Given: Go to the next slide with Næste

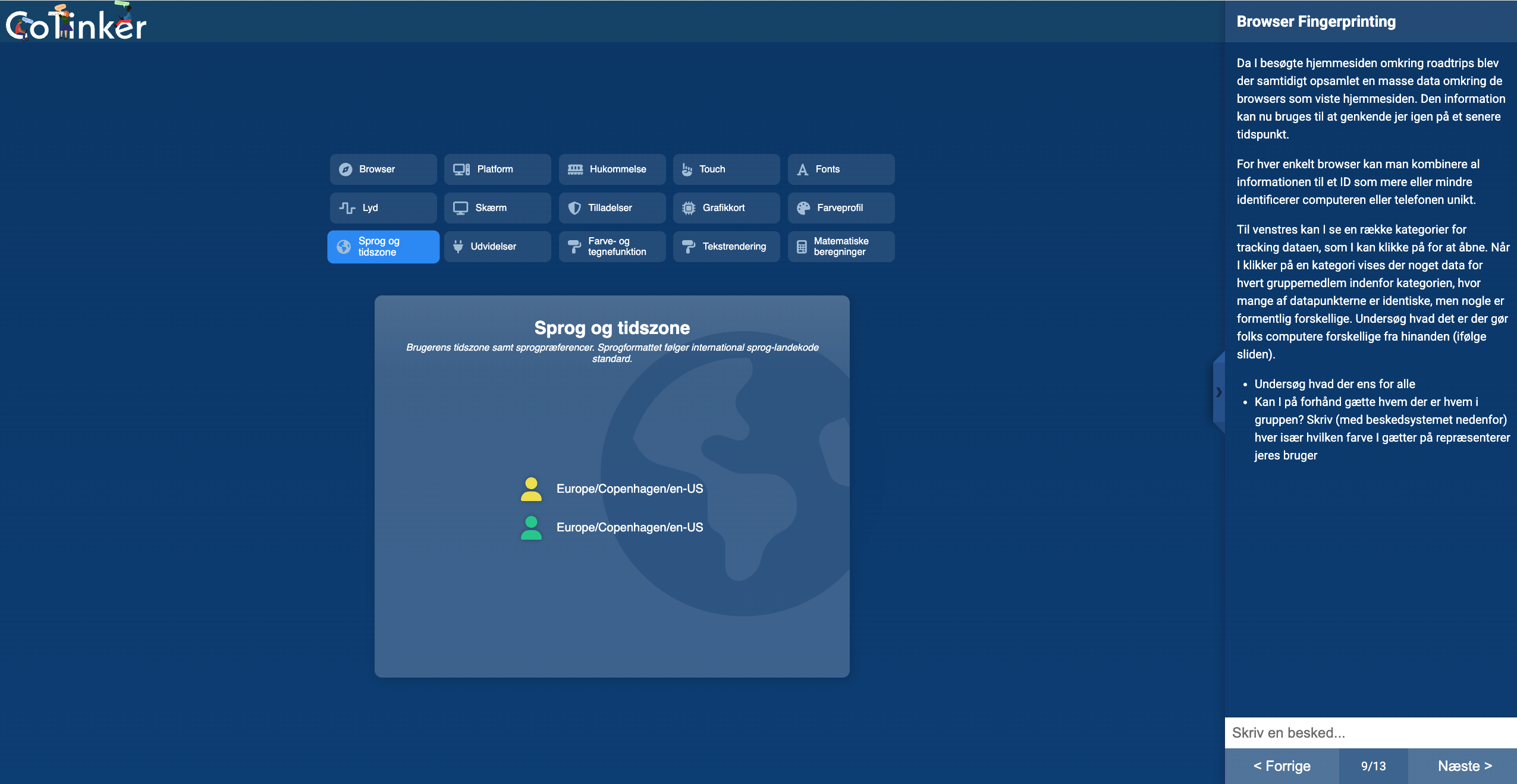Looking at the screenshot, I should coord(1464,766).
